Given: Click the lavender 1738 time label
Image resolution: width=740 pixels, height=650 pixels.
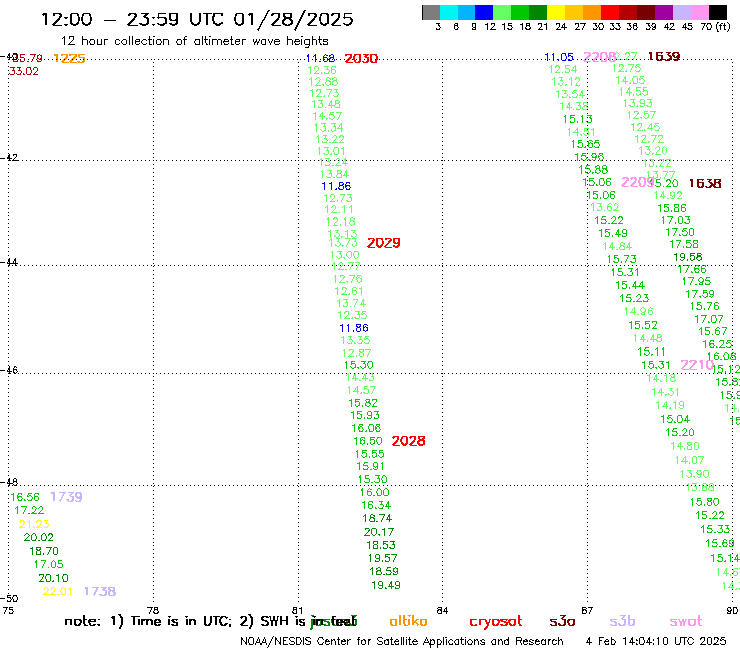Looking at the screenshot, I should pos(100,591).
